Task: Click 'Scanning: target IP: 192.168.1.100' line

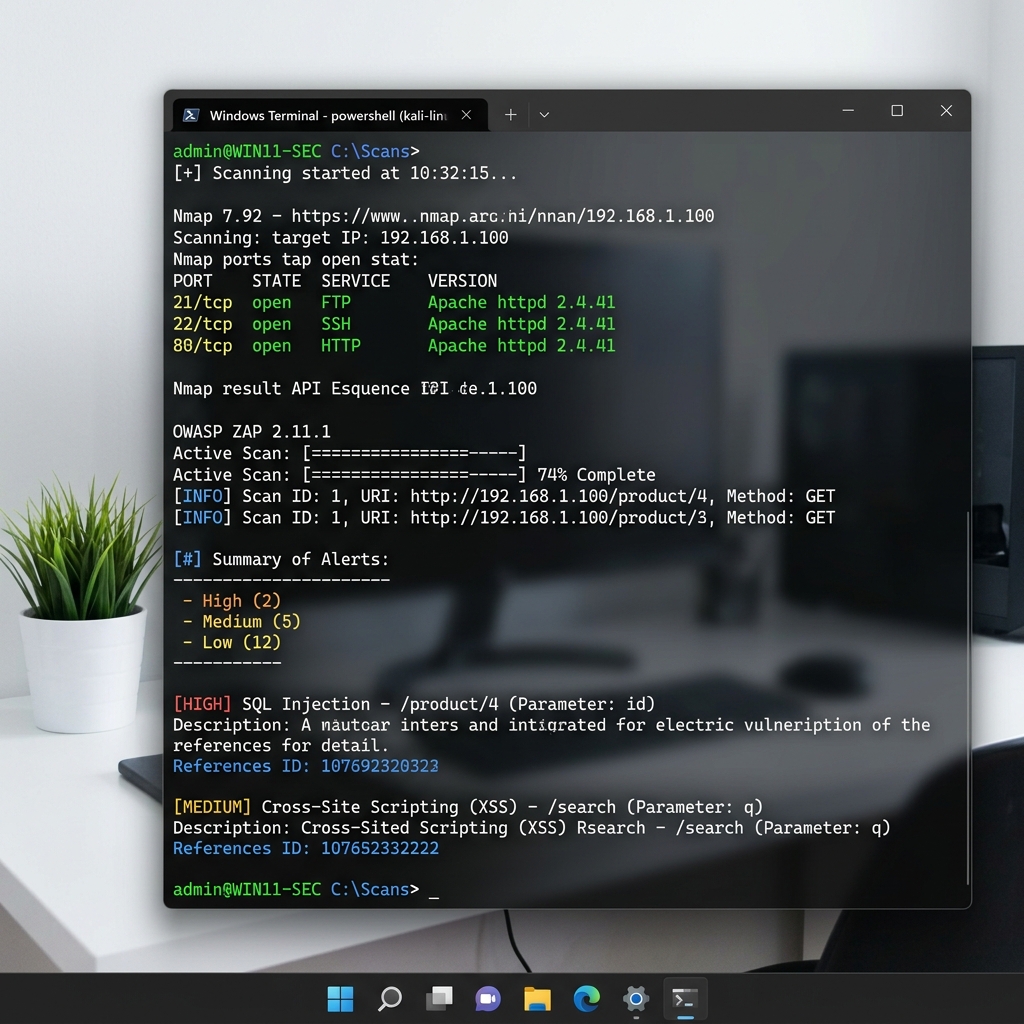Action: coord(340,238)
